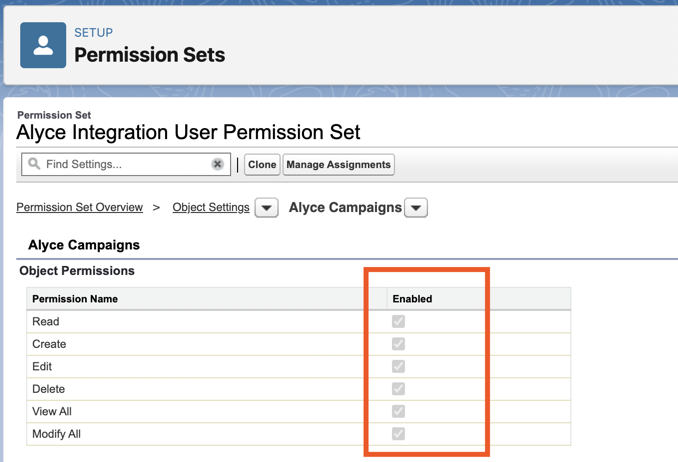Go to Permission Set Overview link
678x462 pixels.
80,207
